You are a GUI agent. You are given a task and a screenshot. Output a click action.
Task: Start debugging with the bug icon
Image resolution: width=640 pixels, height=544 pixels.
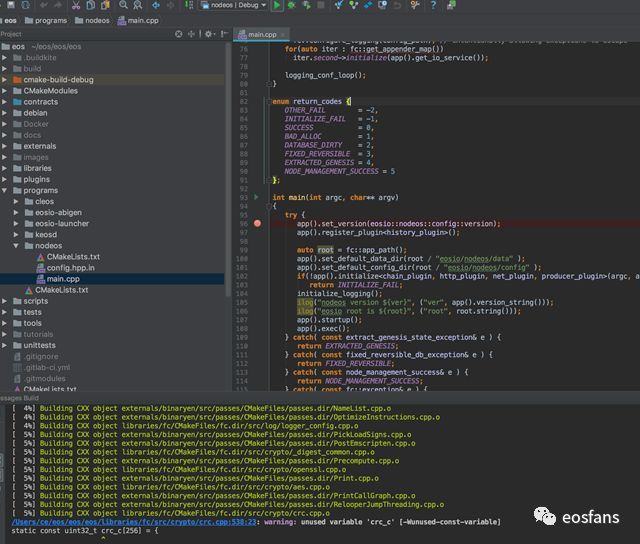[291, 5]
